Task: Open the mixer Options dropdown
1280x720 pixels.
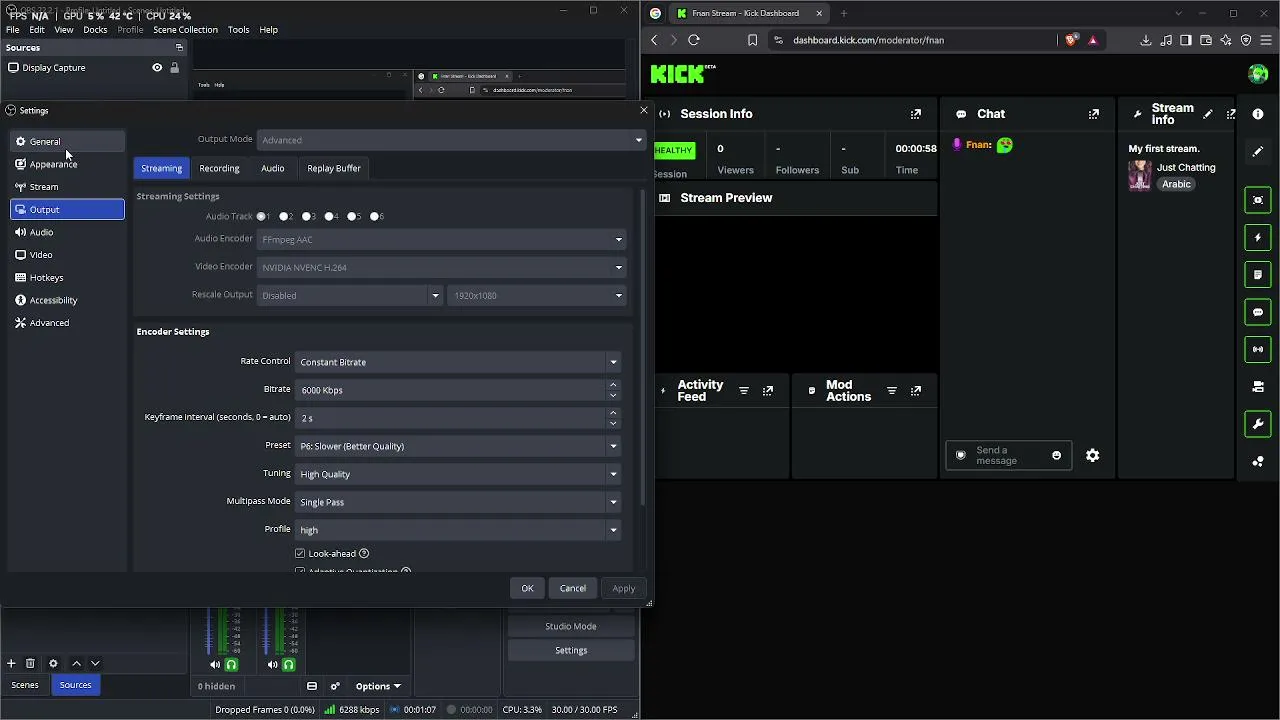Action: (378, 686)
